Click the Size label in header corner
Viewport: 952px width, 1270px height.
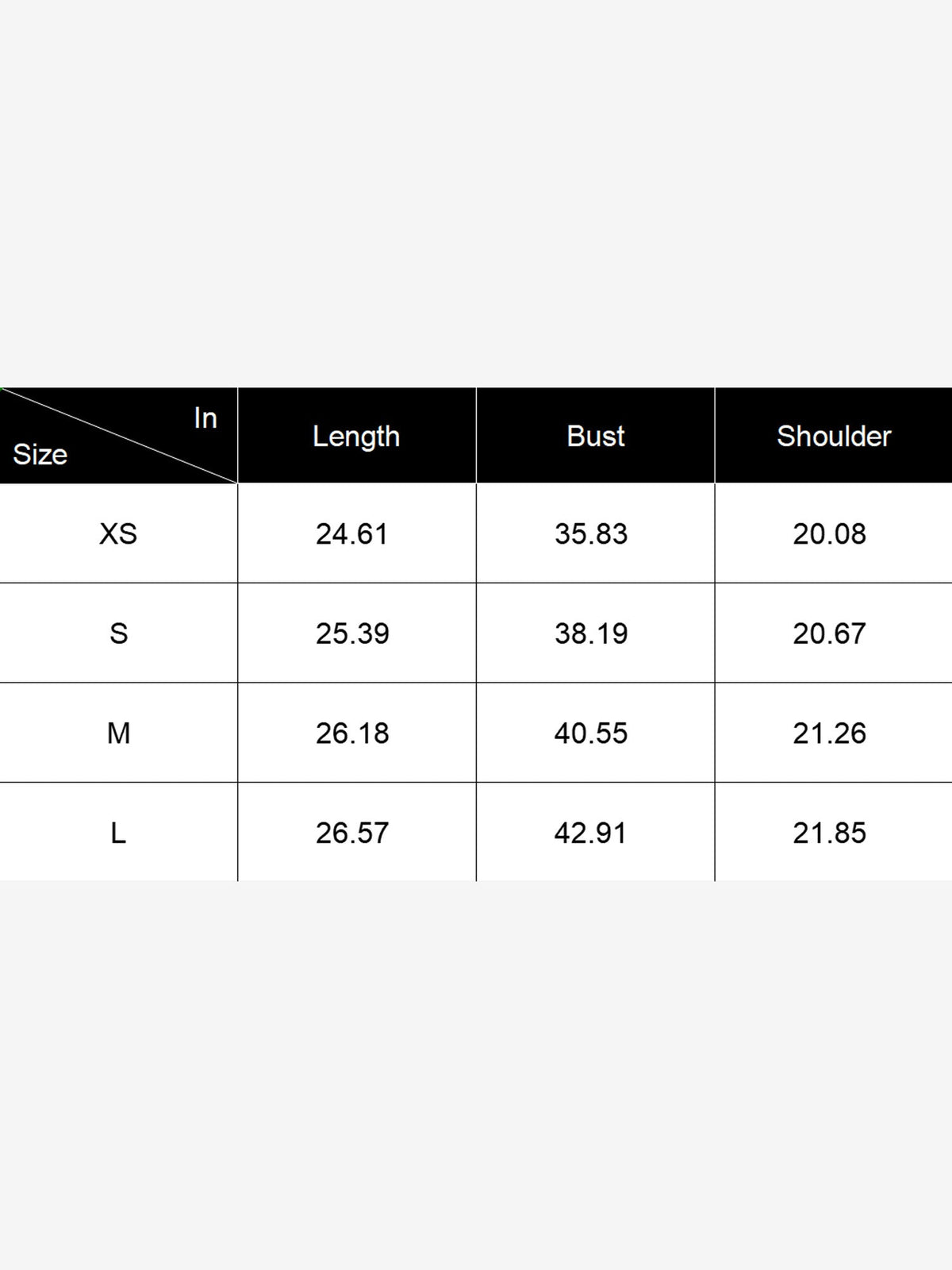[40, 455]
